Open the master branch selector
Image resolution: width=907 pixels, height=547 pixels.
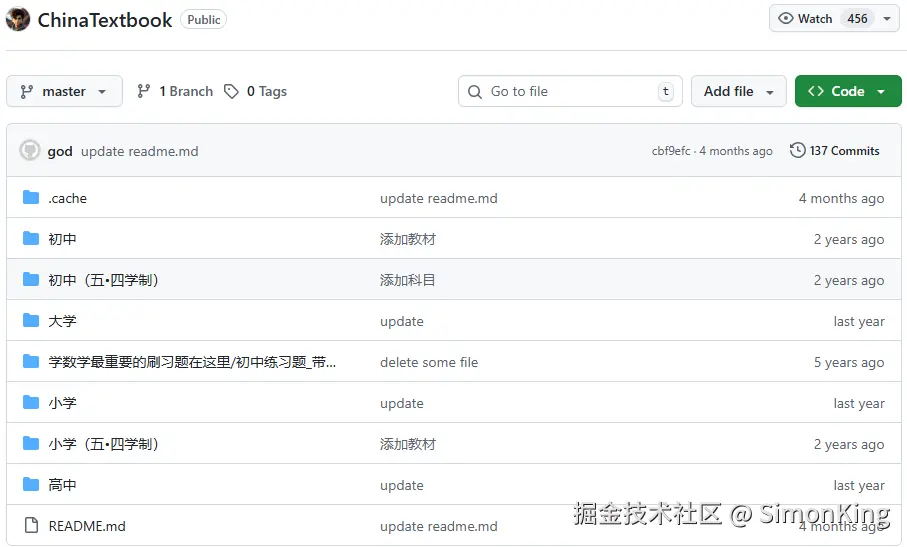[x=64, y=91]
